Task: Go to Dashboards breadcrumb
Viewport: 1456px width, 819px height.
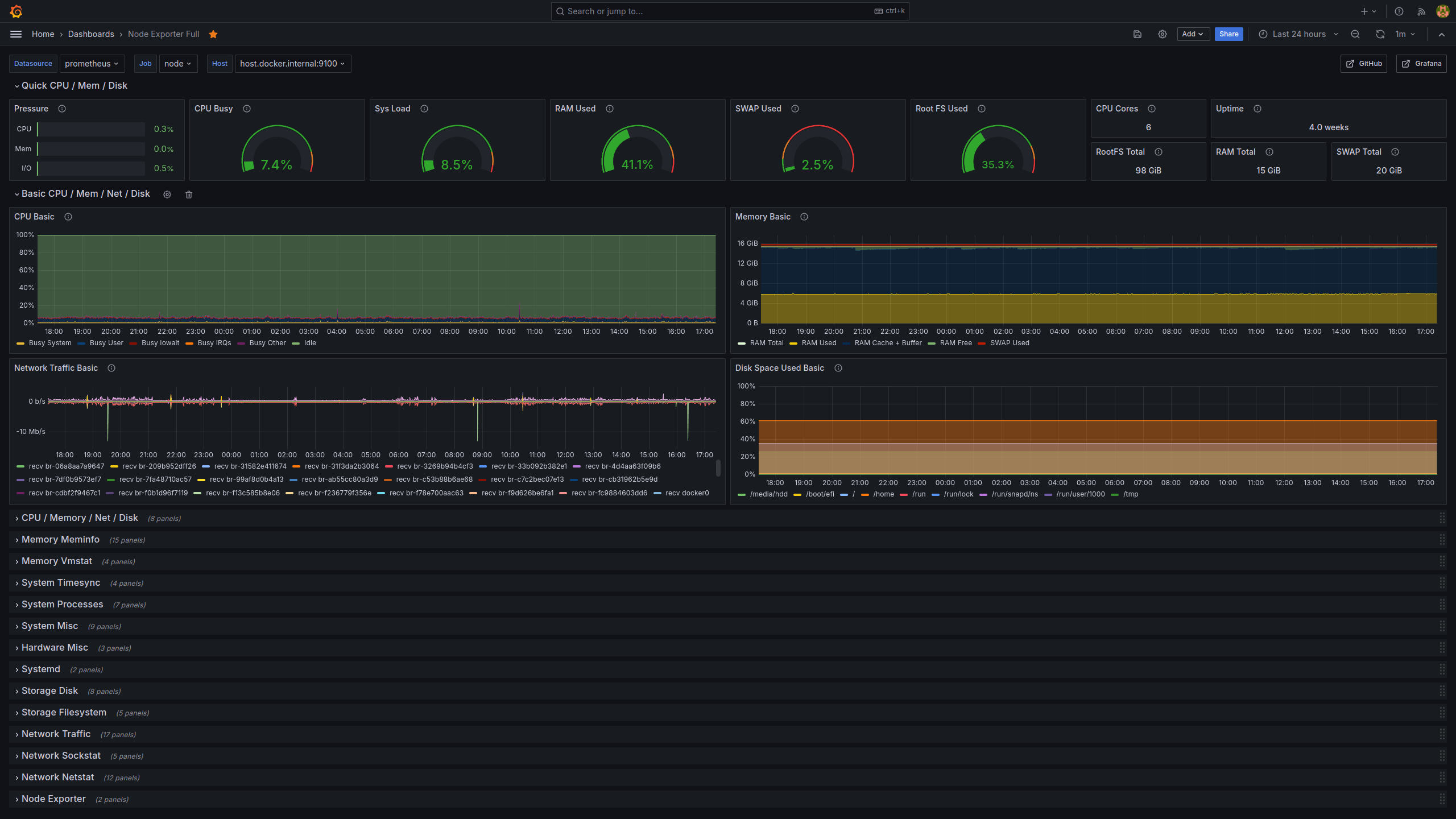Action: pyautogui.click(x=91, y=34)
